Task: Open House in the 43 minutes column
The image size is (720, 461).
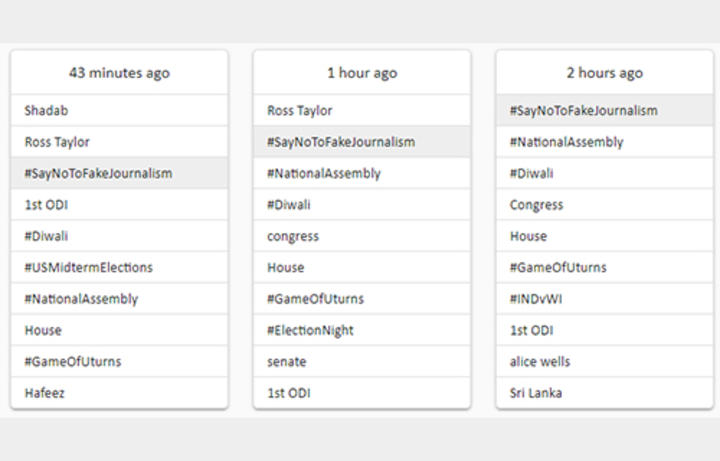Action: pos(43,330)
